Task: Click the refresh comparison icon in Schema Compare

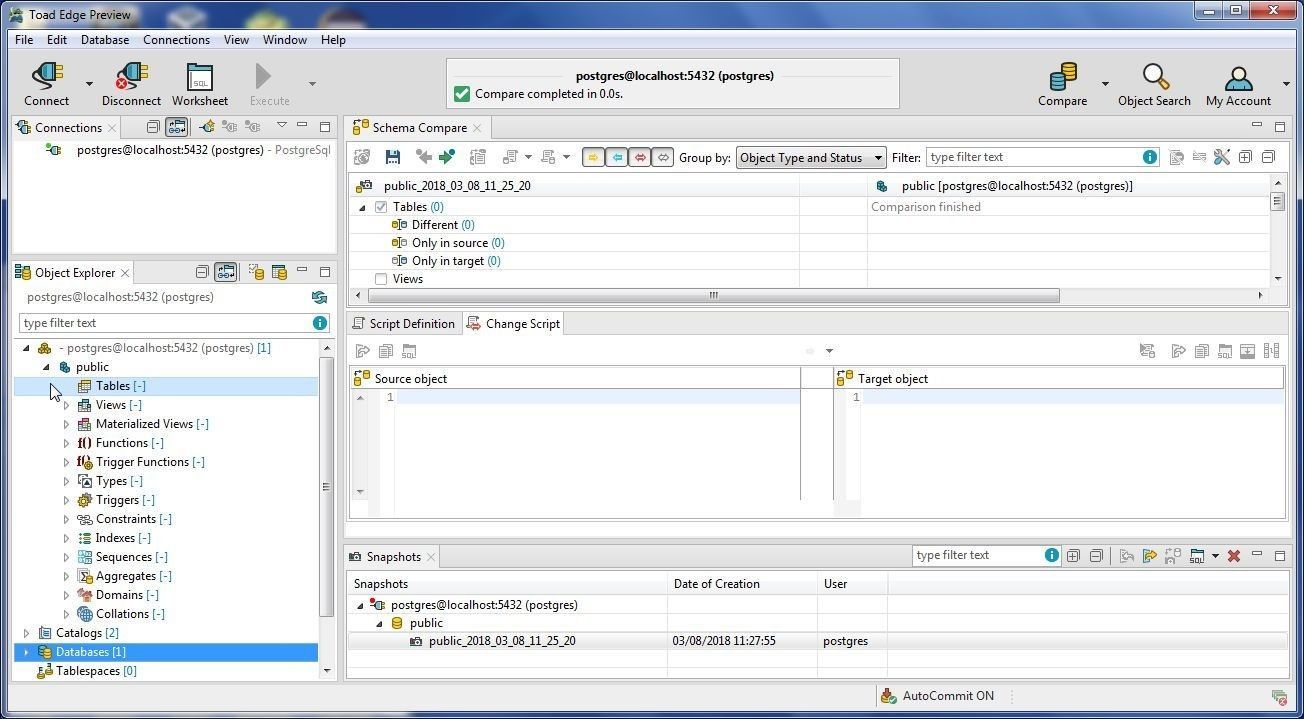Action: point(362,157)
